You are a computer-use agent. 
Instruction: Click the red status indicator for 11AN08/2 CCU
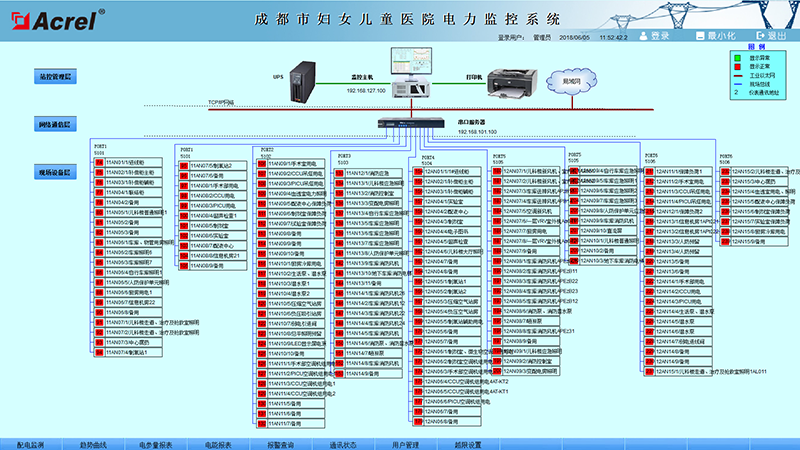point(184,196)
